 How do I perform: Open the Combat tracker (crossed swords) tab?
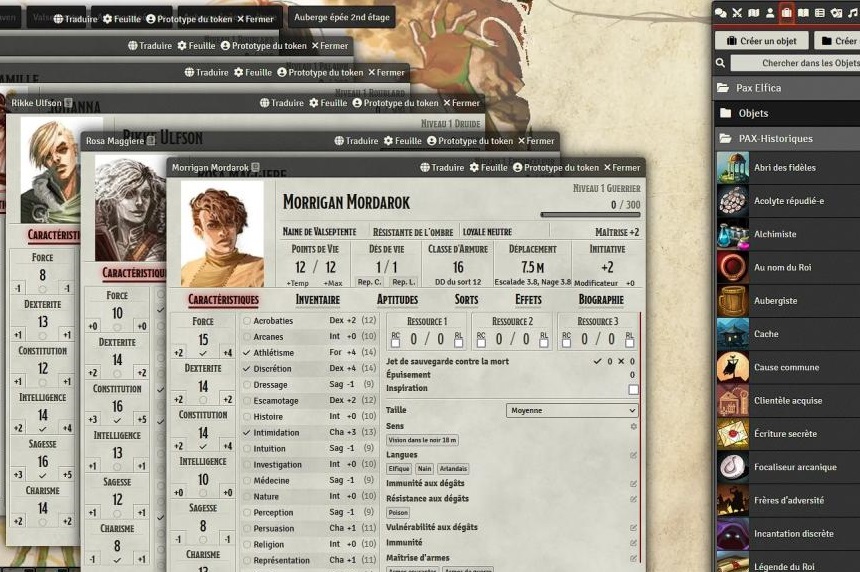tap(737, 12)
